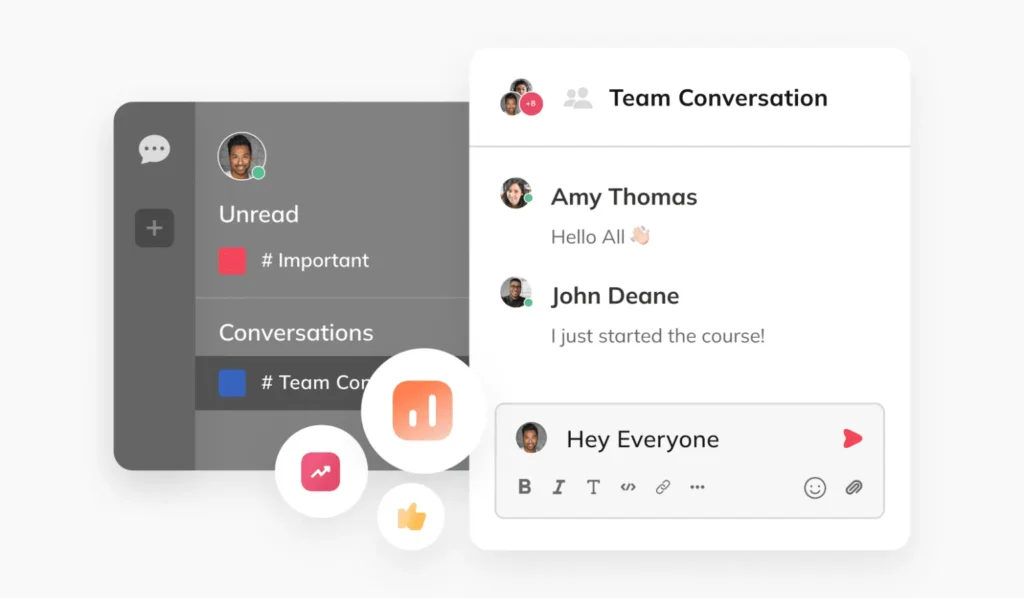Screen dimensions: 1024x609
Task: Click "I just started the course!" message
Action: [x=658, y=336]
